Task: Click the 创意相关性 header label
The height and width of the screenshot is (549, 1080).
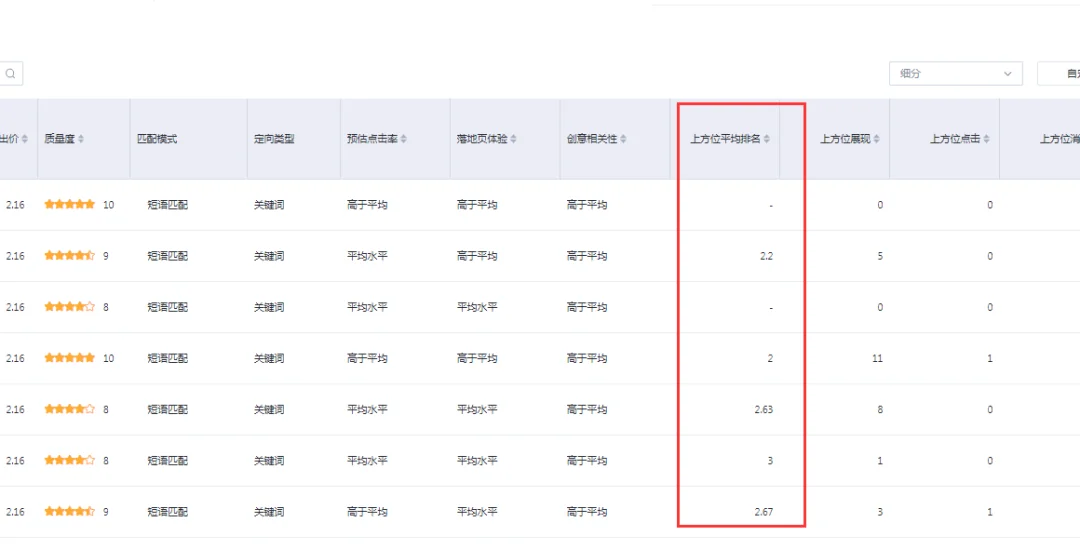Action: coord(592,139)
